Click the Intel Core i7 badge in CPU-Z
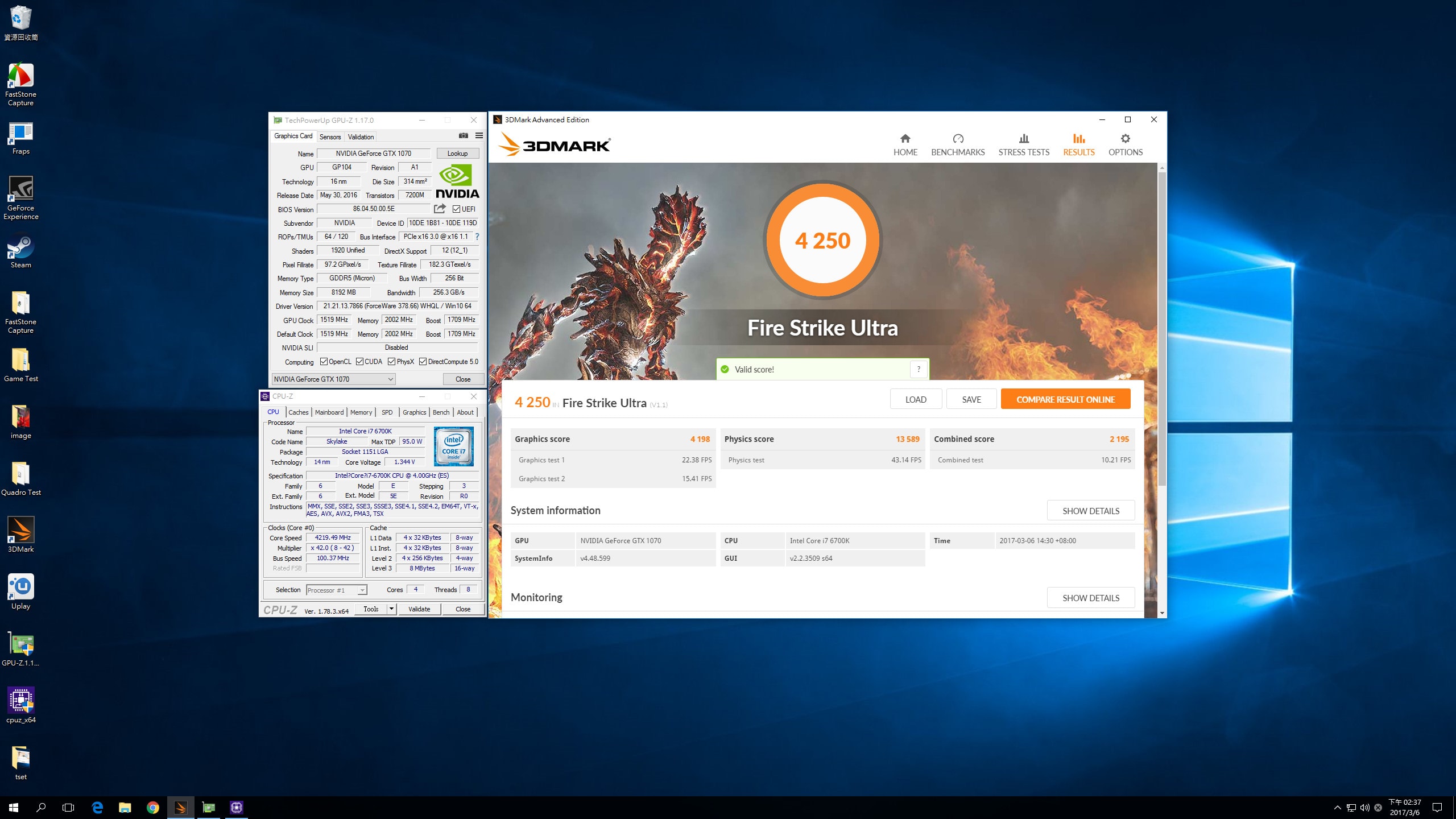The height and width of the screenshot is (819, 1456). (x=453, y=446)
